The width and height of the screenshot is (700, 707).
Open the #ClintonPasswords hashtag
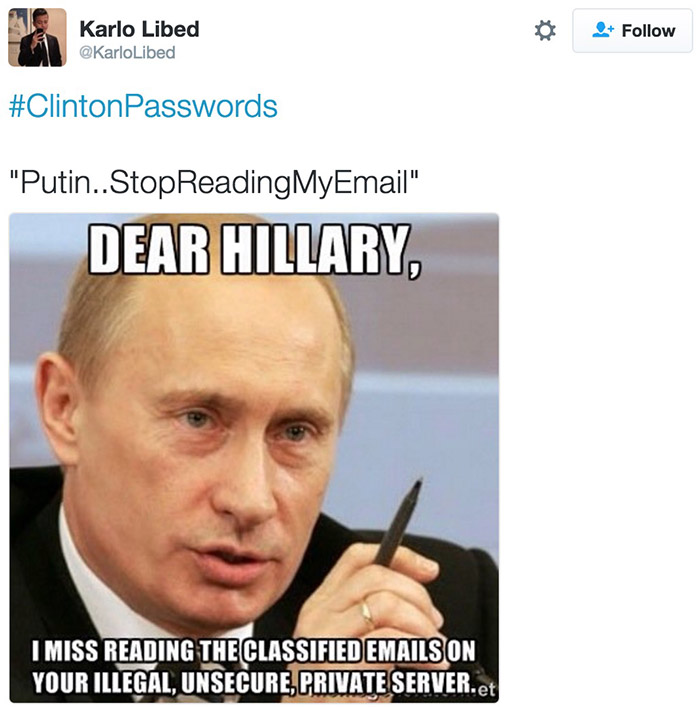(x=143, y=106)
